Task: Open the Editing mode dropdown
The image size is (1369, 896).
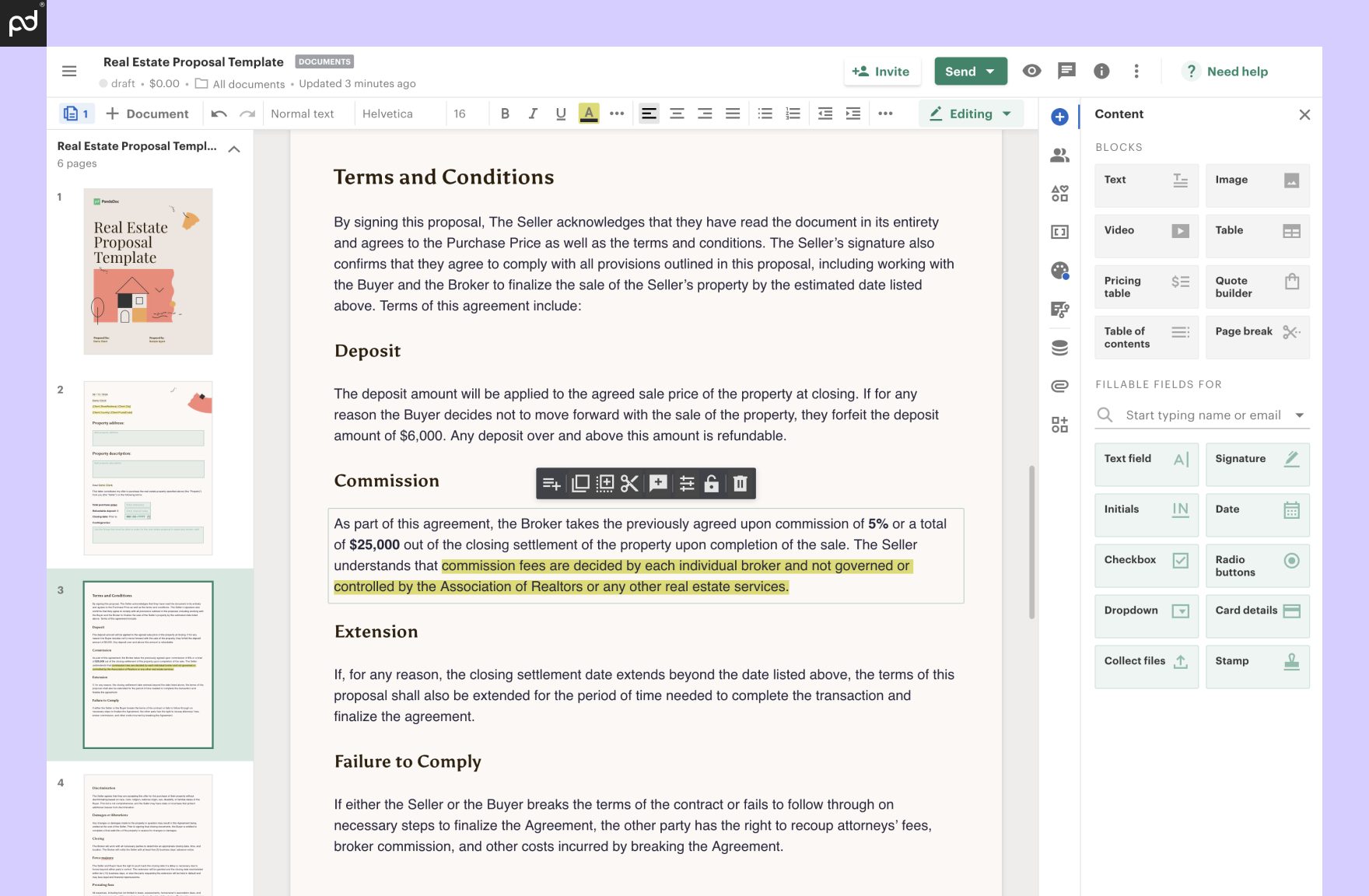Action: point(970,114)
